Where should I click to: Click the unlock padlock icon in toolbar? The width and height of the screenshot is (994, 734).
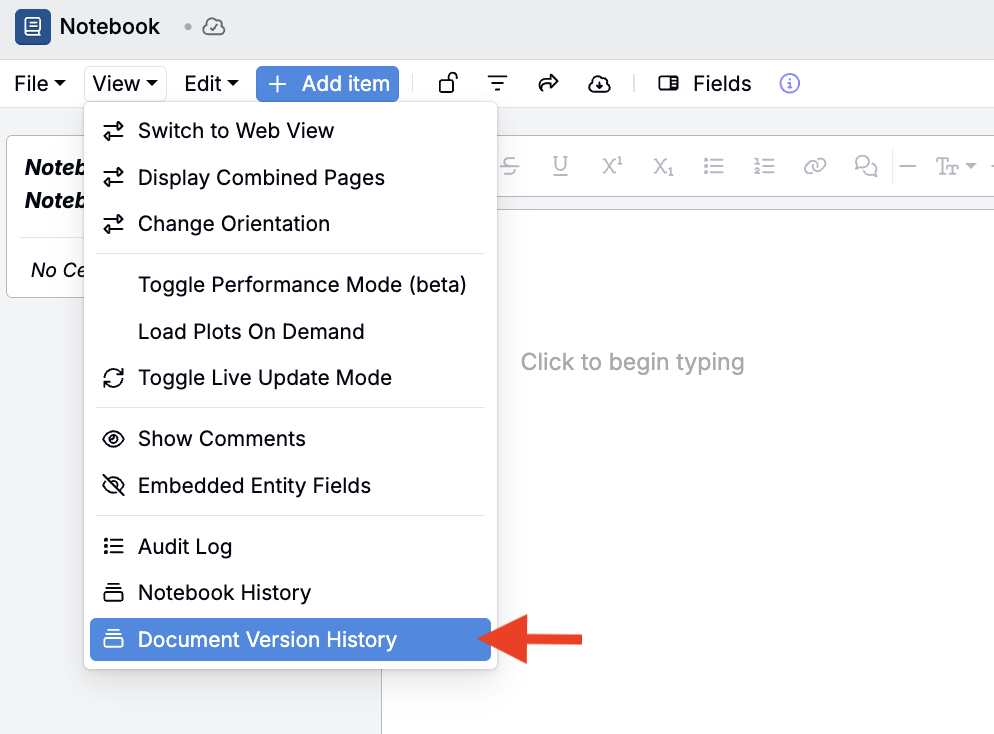pyautogui.click(x=448, y=84)
